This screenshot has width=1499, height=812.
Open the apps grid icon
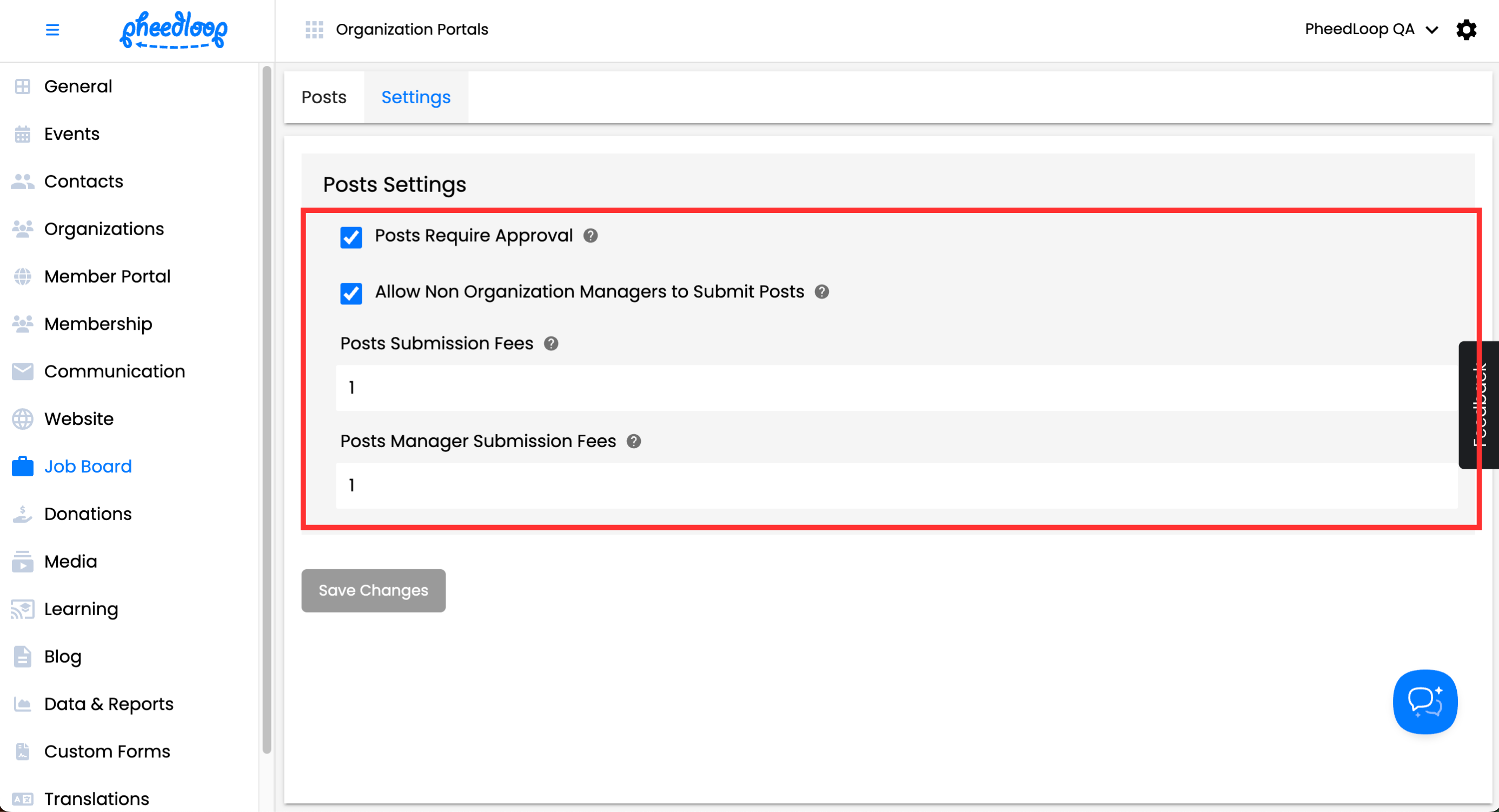(x=314, y=30)
